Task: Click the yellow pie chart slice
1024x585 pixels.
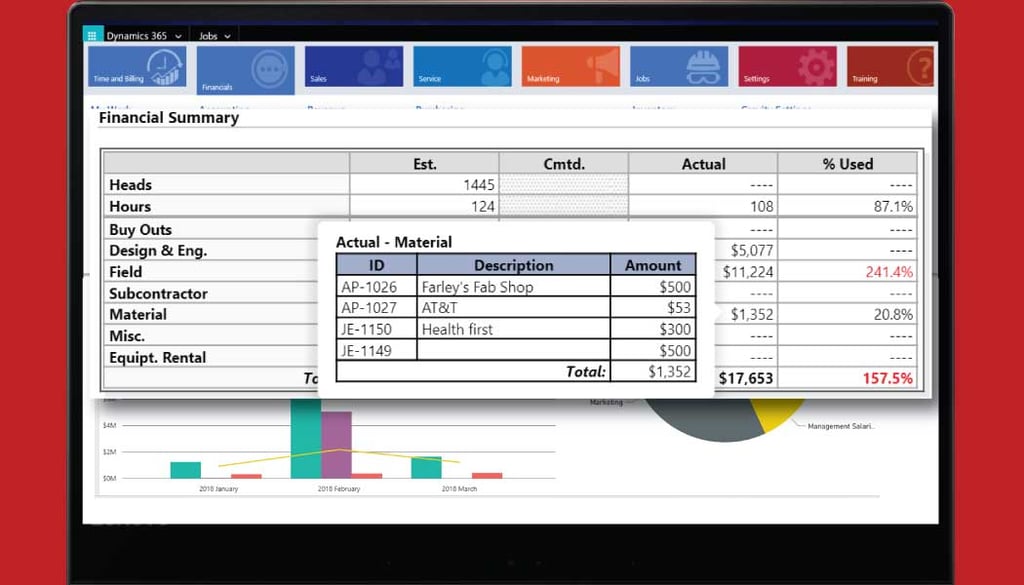Action: 777,414
